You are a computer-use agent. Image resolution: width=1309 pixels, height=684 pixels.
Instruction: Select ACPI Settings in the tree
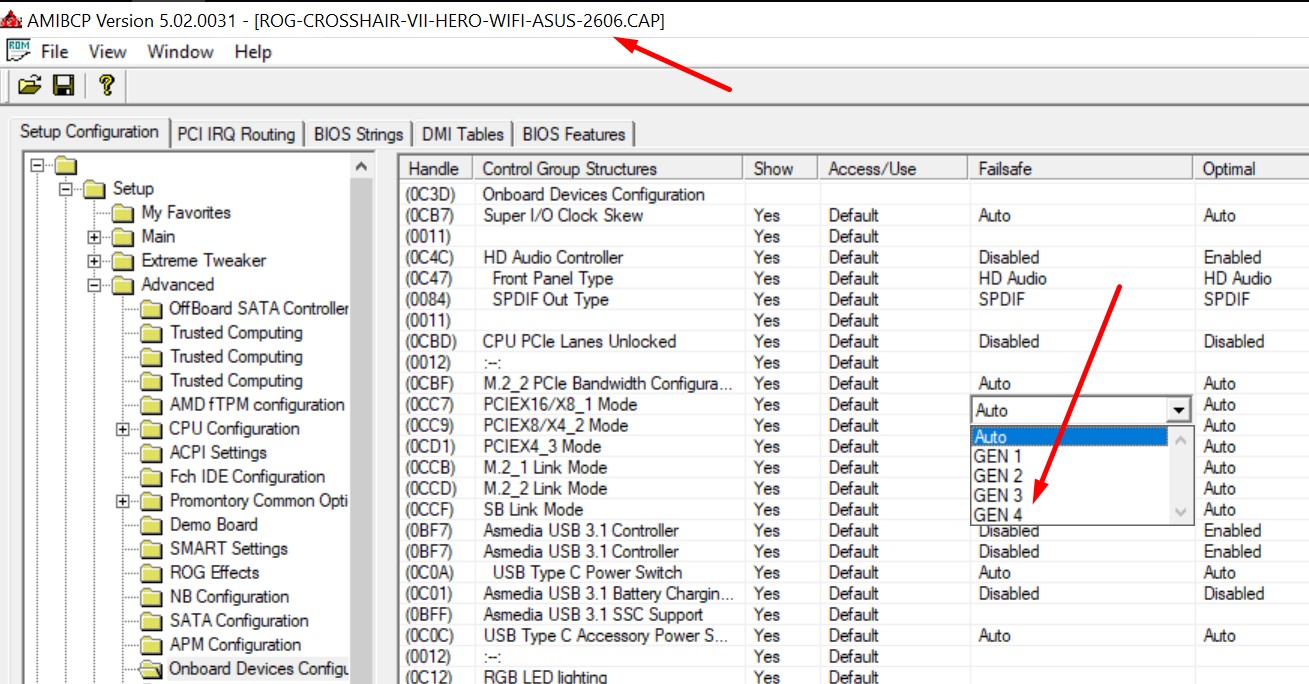click(x=218, y=453)
